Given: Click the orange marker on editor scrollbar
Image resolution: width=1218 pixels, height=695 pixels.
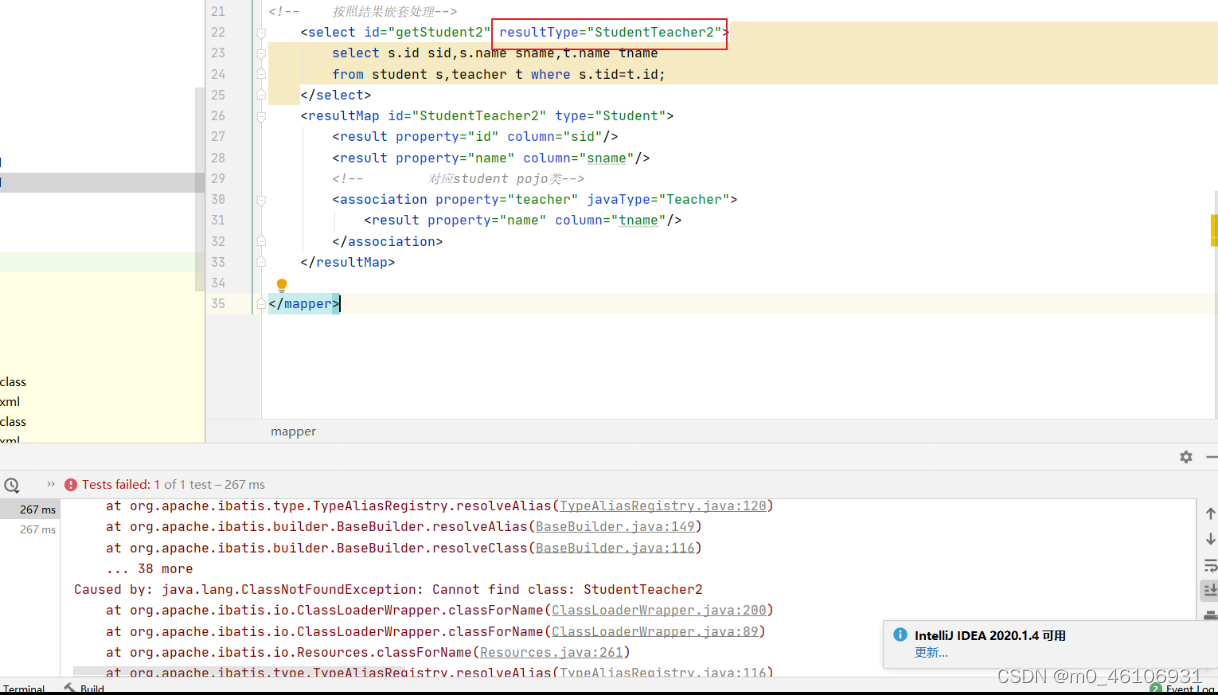Looking at the screenshot, I should [1214, 230].
